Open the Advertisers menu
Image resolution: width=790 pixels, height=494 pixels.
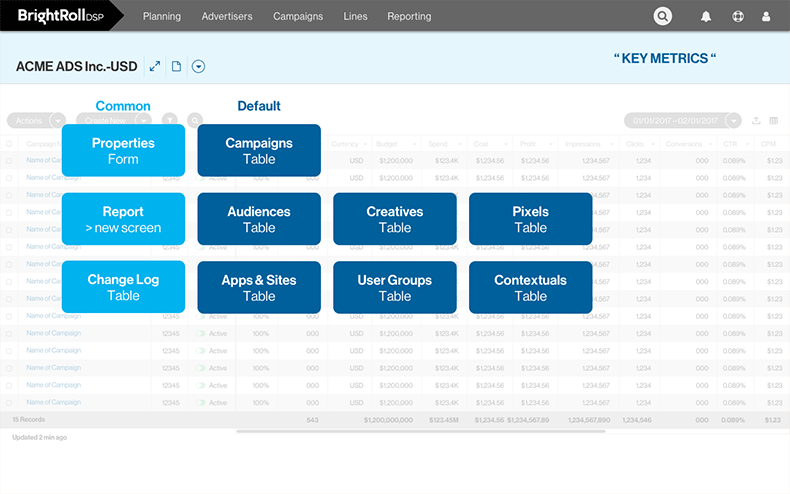tap(227, 16)
